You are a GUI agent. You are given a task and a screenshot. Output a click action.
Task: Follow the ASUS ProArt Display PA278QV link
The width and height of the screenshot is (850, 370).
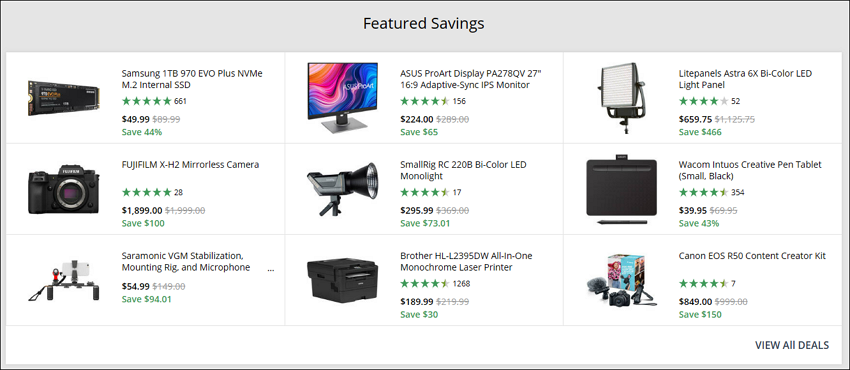[x=471, y=79]
